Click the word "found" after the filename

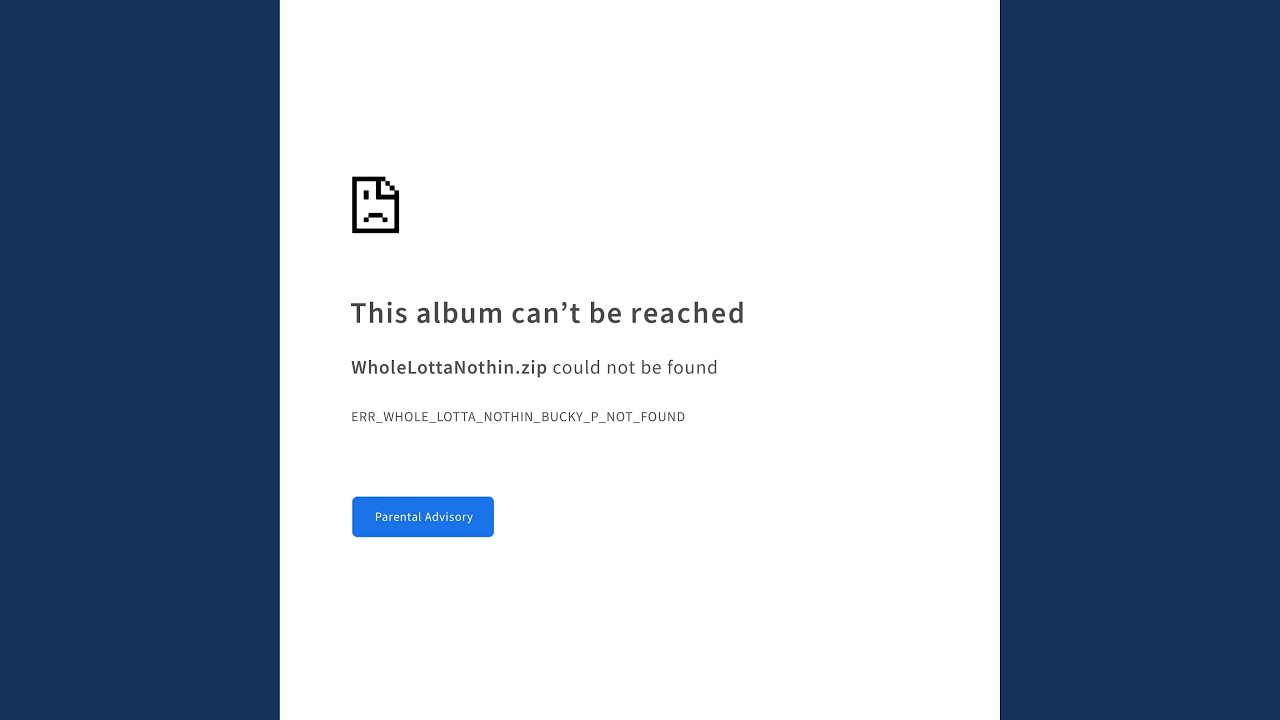click(693, 368)
